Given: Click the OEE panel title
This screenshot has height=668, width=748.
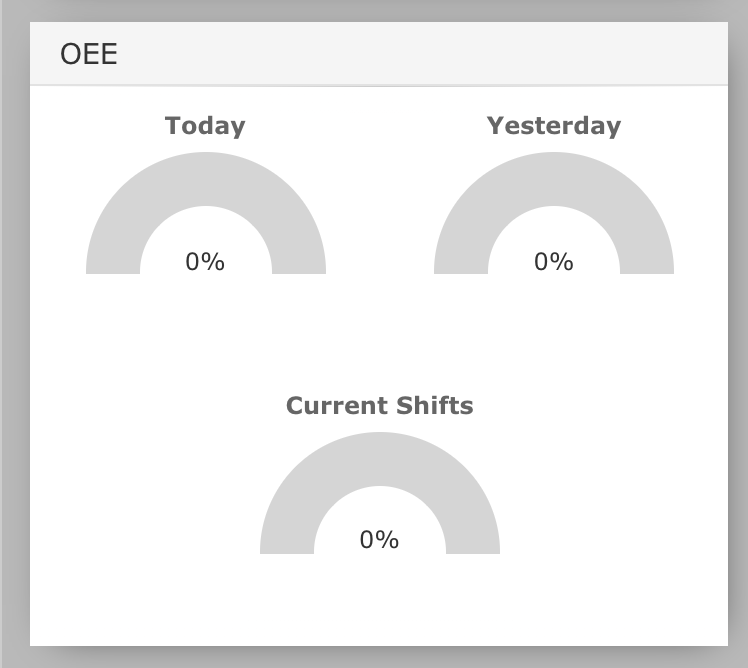Looking at the screenshot, I should pyautogui.click(x=89, y=53).
